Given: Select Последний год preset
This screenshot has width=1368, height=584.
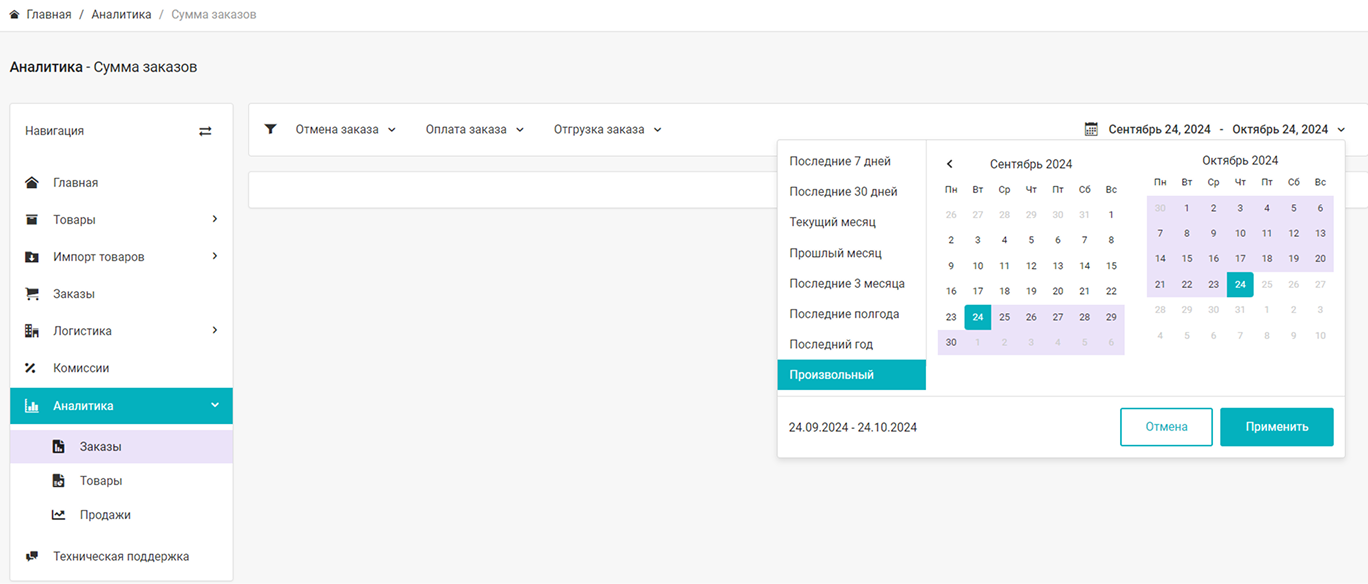Looking at the screenshot, I should pos(852,344).
